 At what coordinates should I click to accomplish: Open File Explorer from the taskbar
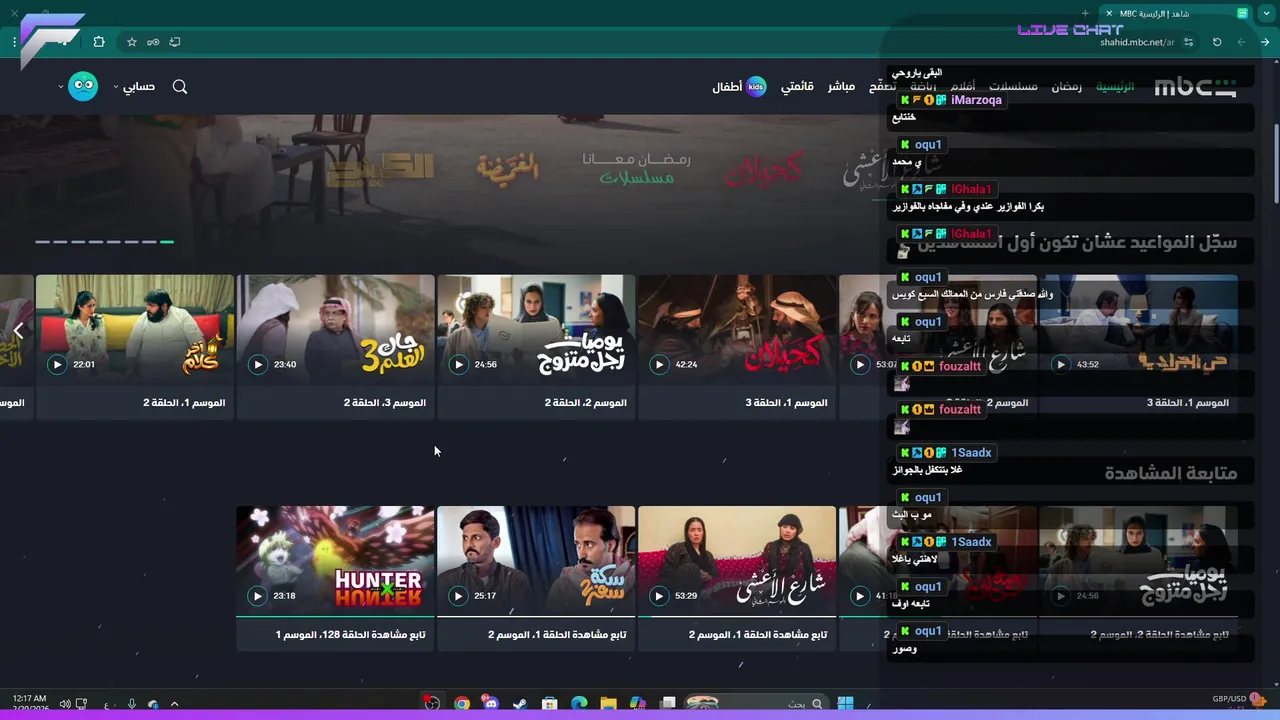(608, 704)
